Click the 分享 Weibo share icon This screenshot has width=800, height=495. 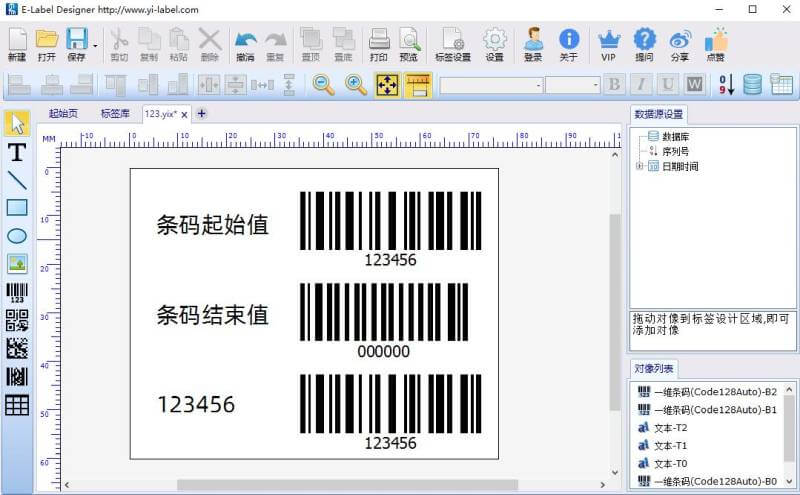[680, 44]
